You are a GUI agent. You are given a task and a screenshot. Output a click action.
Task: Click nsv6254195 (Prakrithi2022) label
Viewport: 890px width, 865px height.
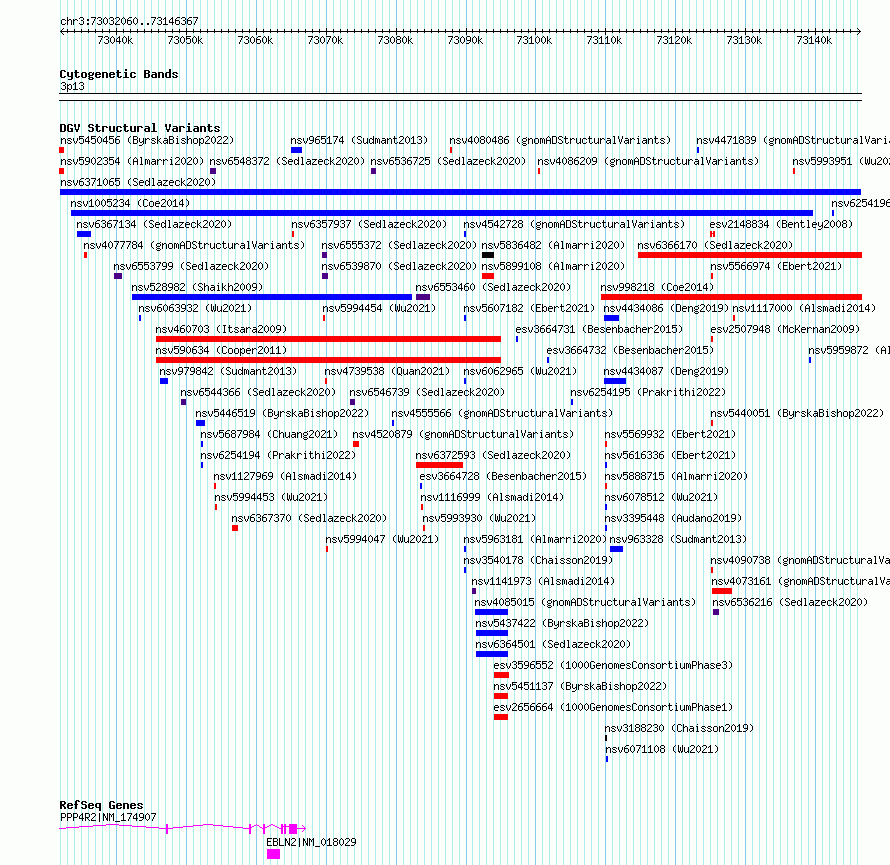pyautogui.click(x=648, y=392)
